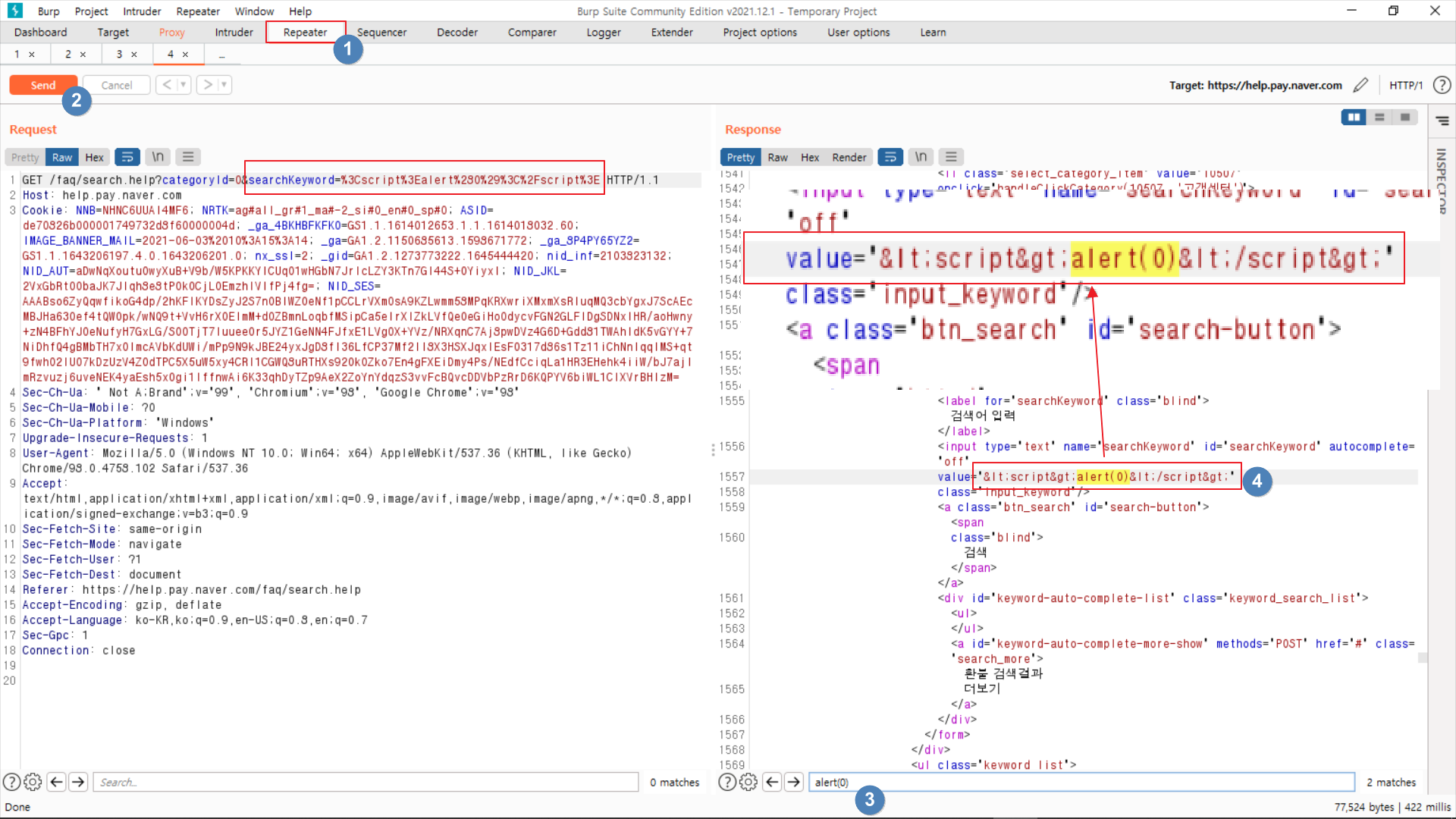Switch to the Extender tab

pos(672,32)
